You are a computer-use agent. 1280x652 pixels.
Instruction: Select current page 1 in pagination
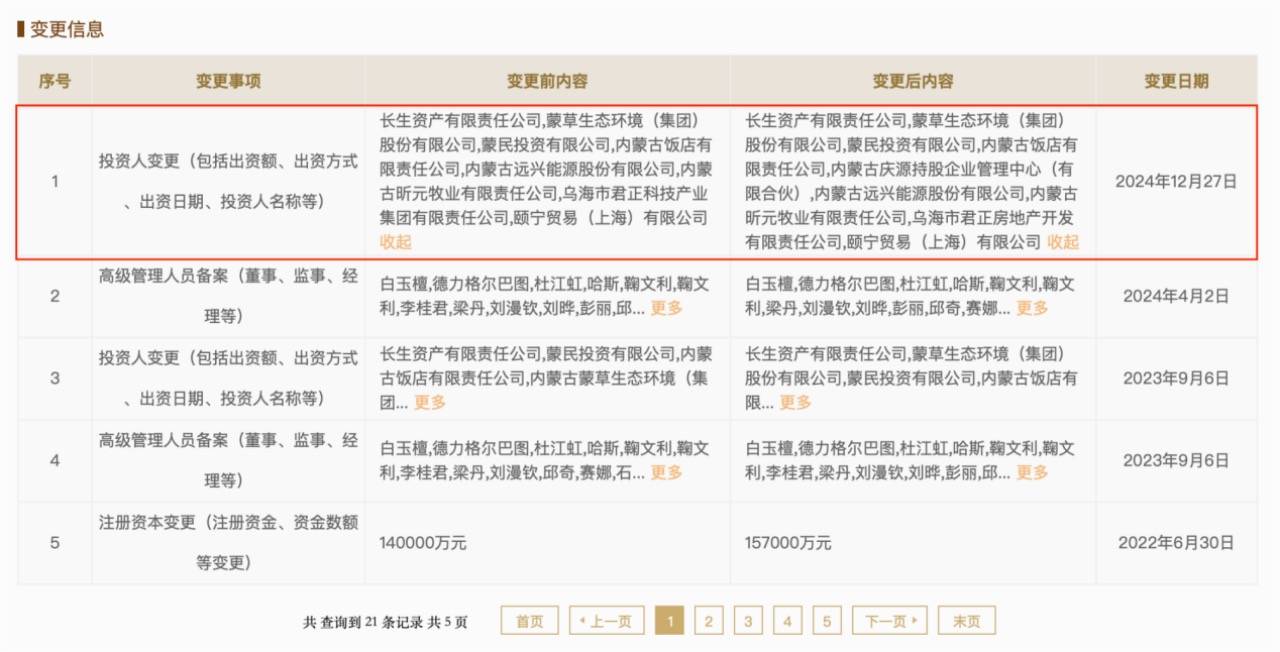pos(669,621)
